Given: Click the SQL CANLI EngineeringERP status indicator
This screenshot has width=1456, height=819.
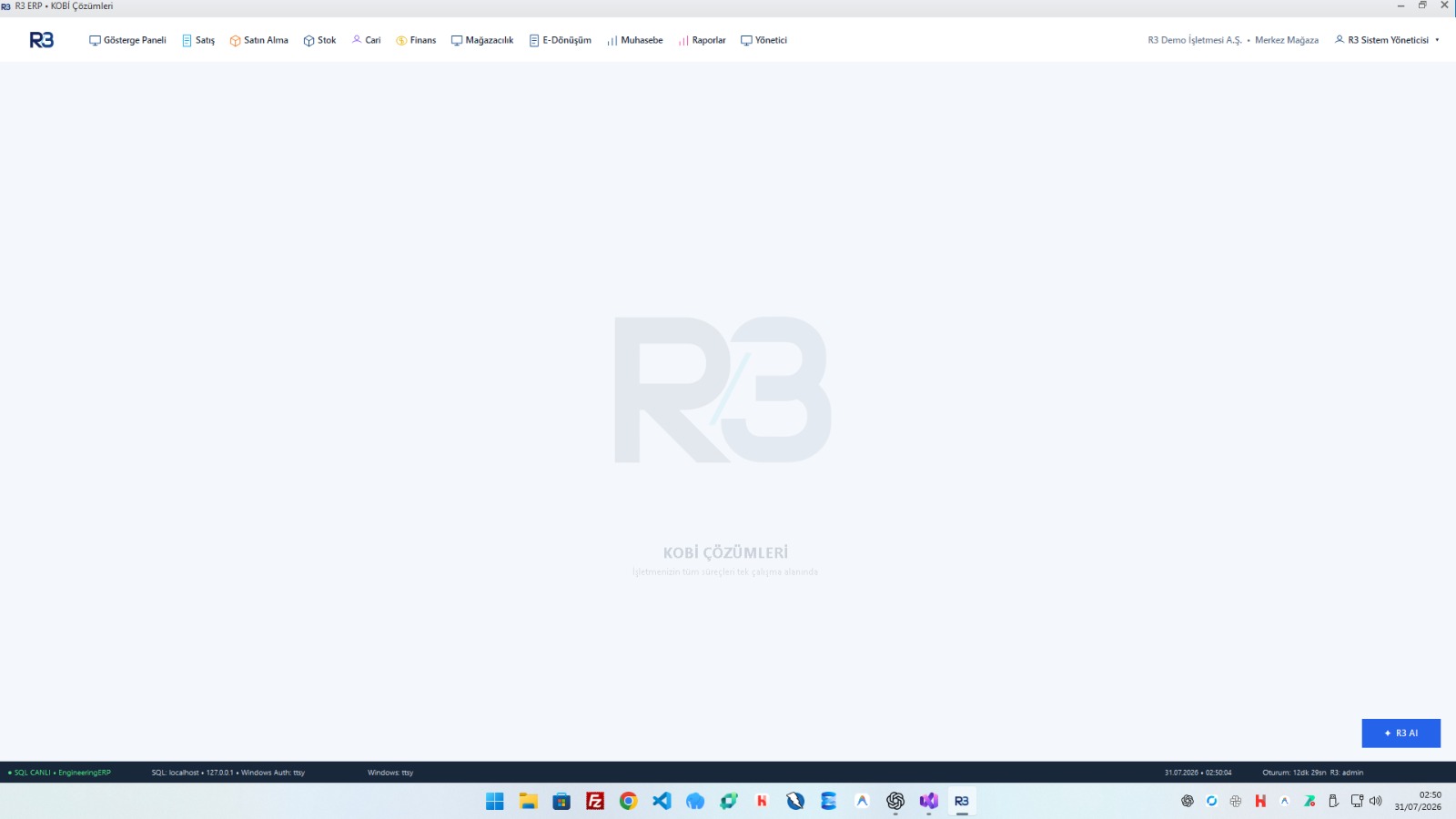Looking at the screenshot, I should click(60, 773).
